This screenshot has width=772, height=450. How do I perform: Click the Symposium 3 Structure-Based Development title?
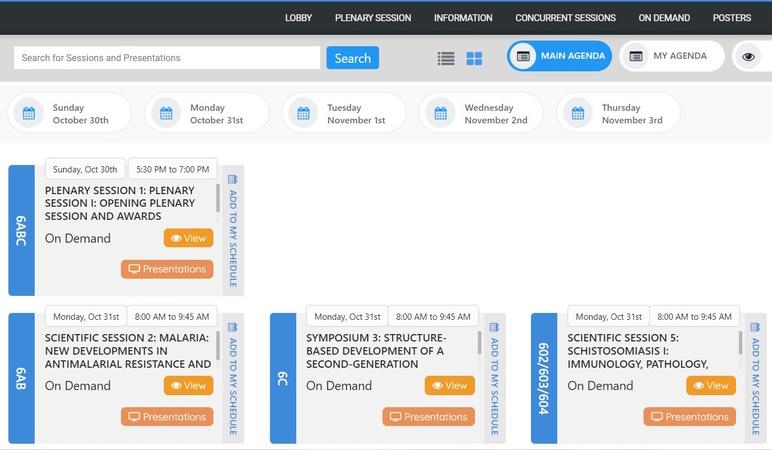(x=376, y=351)
